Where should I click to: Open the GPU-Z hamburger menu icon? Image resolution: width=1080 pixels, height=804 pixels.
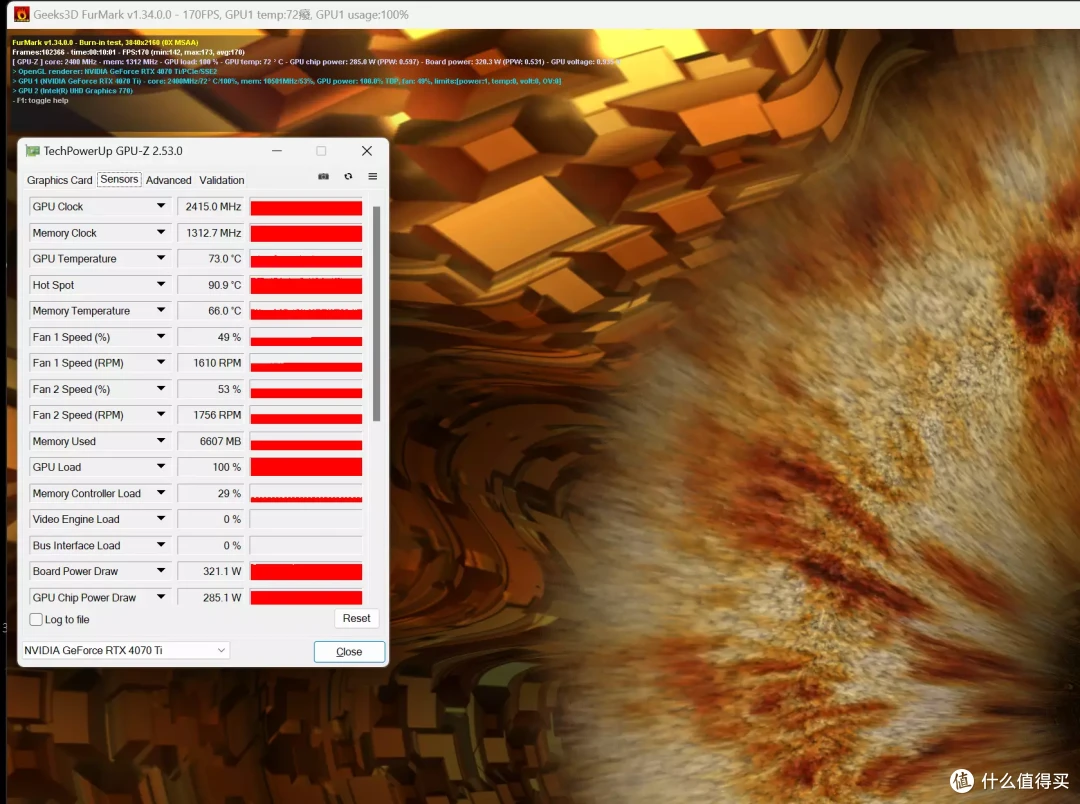pos(373,176)
